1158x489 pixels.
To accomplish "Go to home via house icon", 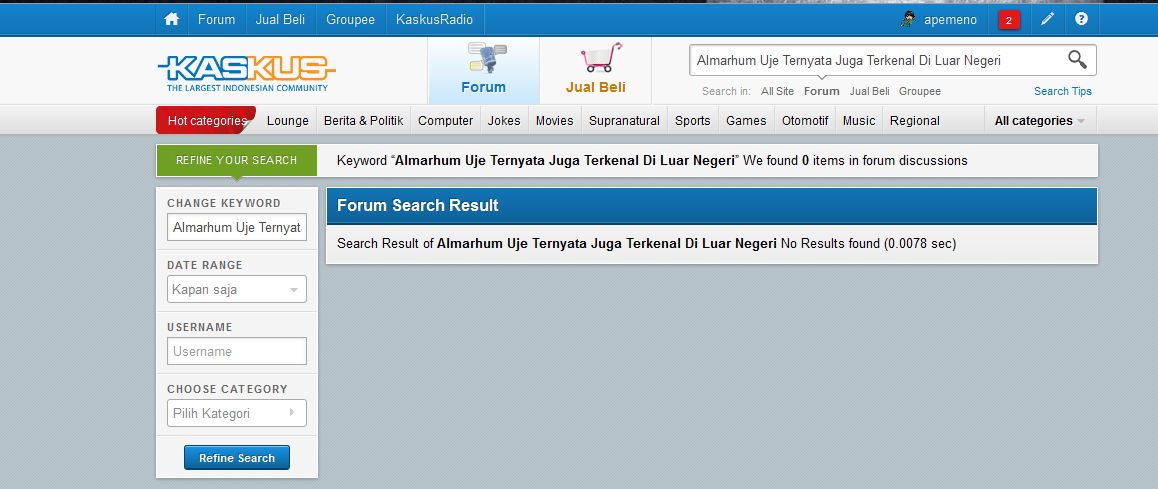I will click(172, 19).
